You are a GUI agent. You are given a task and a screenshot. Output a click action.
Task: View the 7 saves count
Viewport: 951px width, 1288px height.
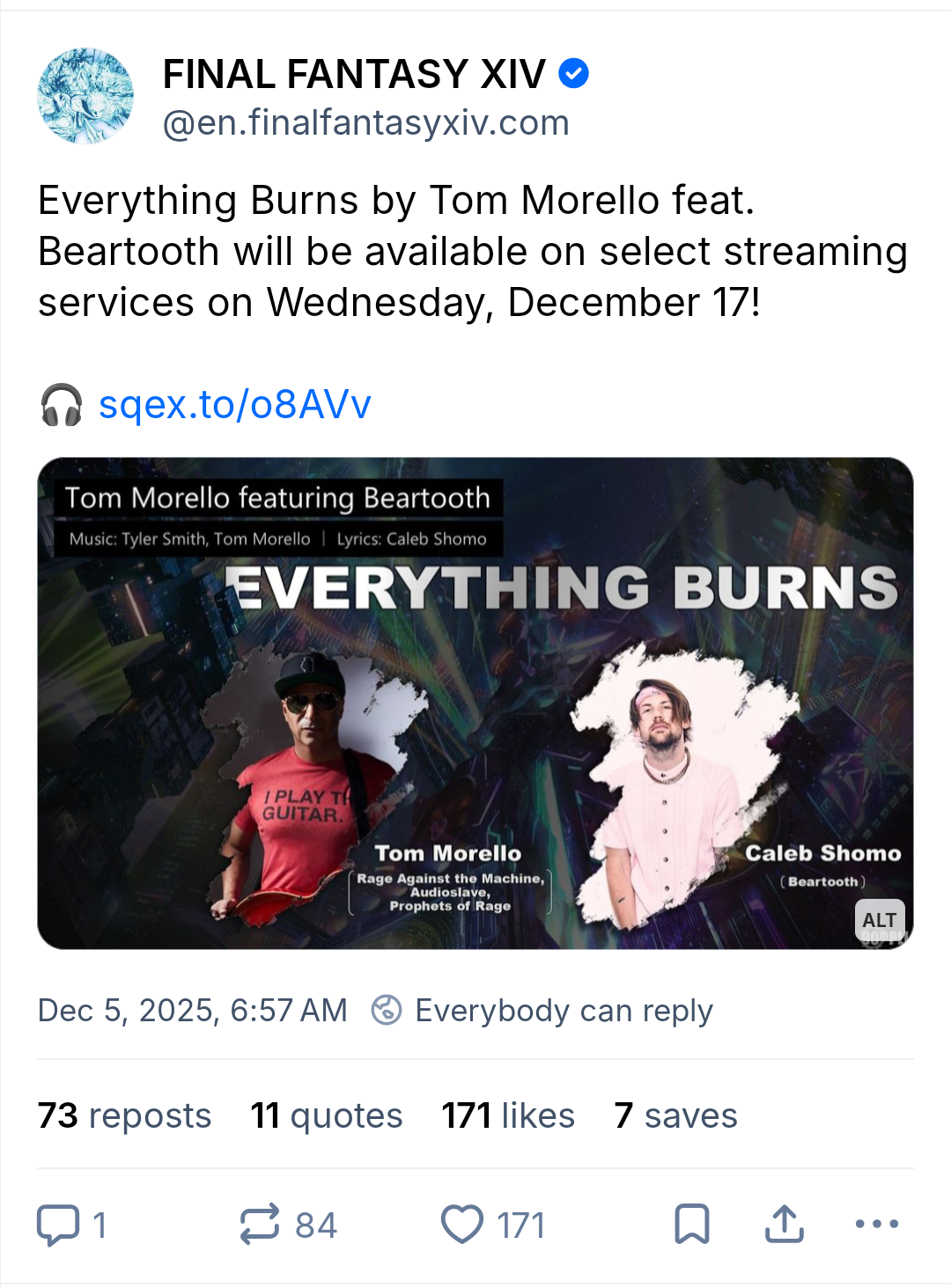675,1115
